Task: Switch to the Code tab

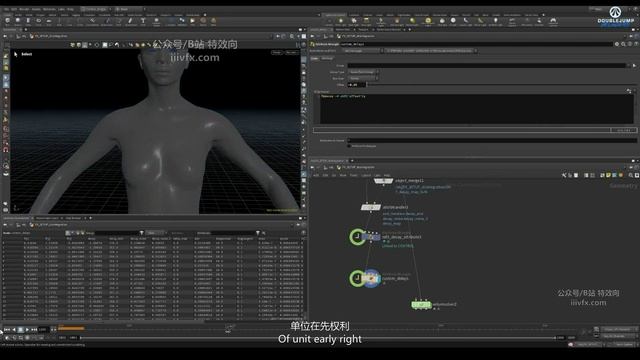Action: pyautogui.click(x=315, y=58)
